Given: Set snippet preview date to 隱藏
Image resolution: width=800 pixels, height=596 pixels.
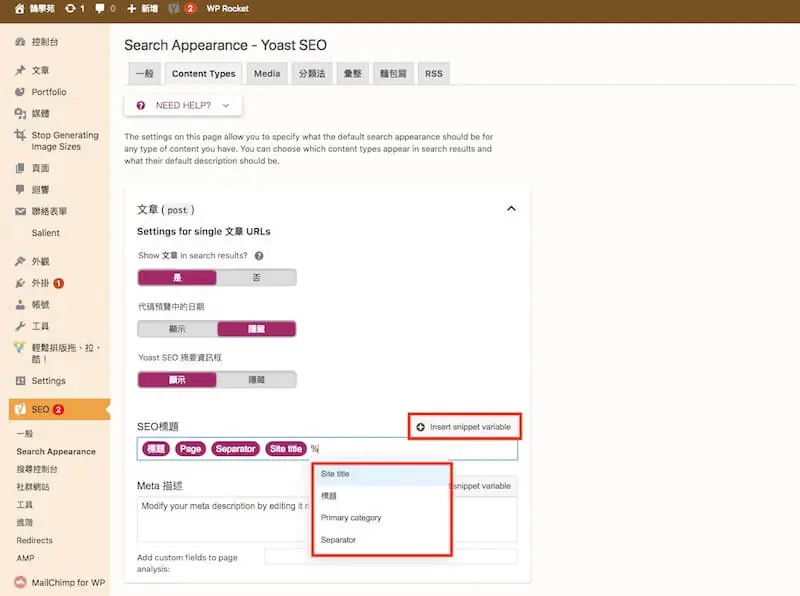Looking at the screenshot, I should tap(257, 329).
